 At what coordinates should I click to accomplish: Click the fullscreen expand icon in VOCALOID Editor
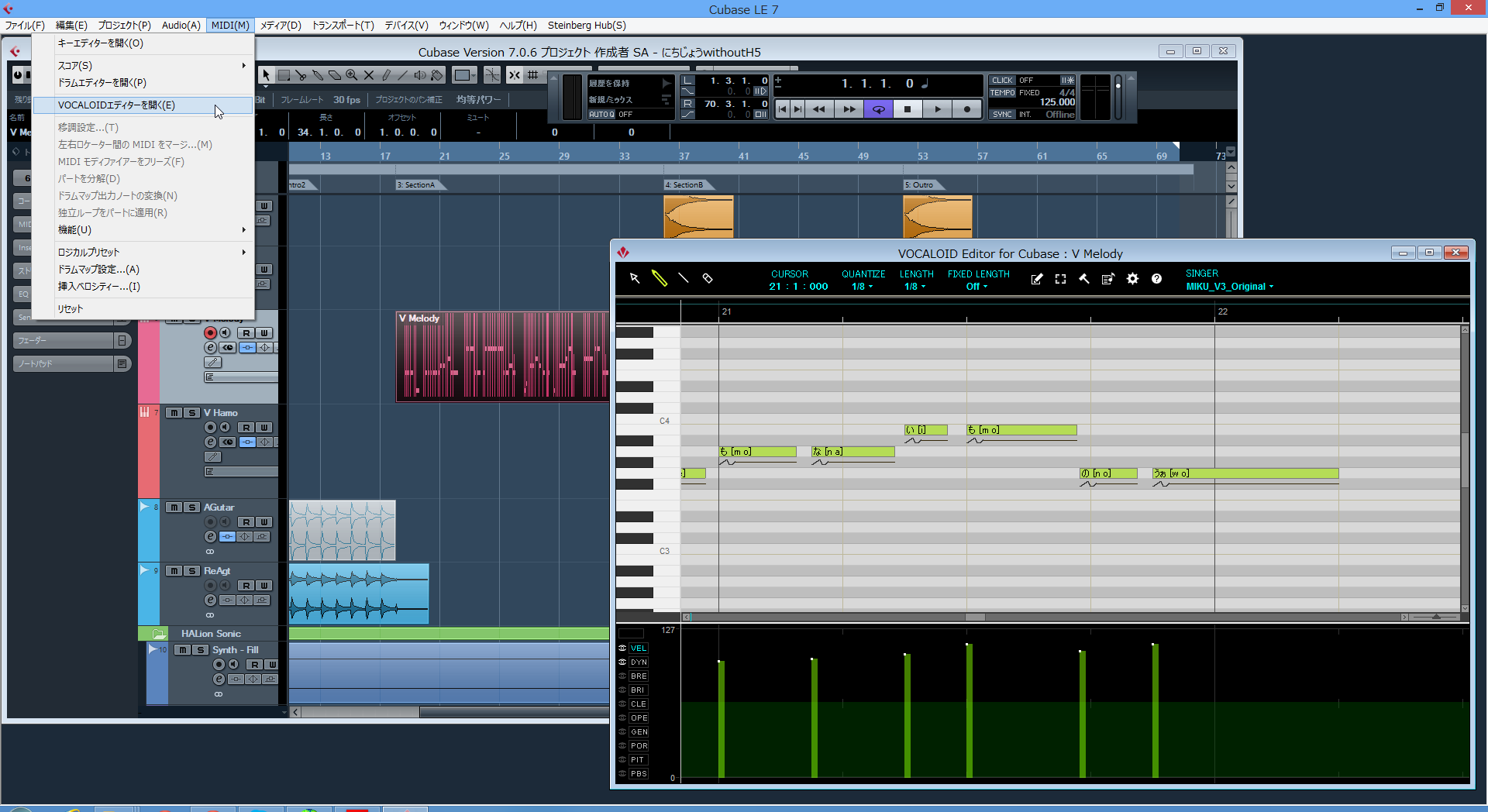(1060, 279)
